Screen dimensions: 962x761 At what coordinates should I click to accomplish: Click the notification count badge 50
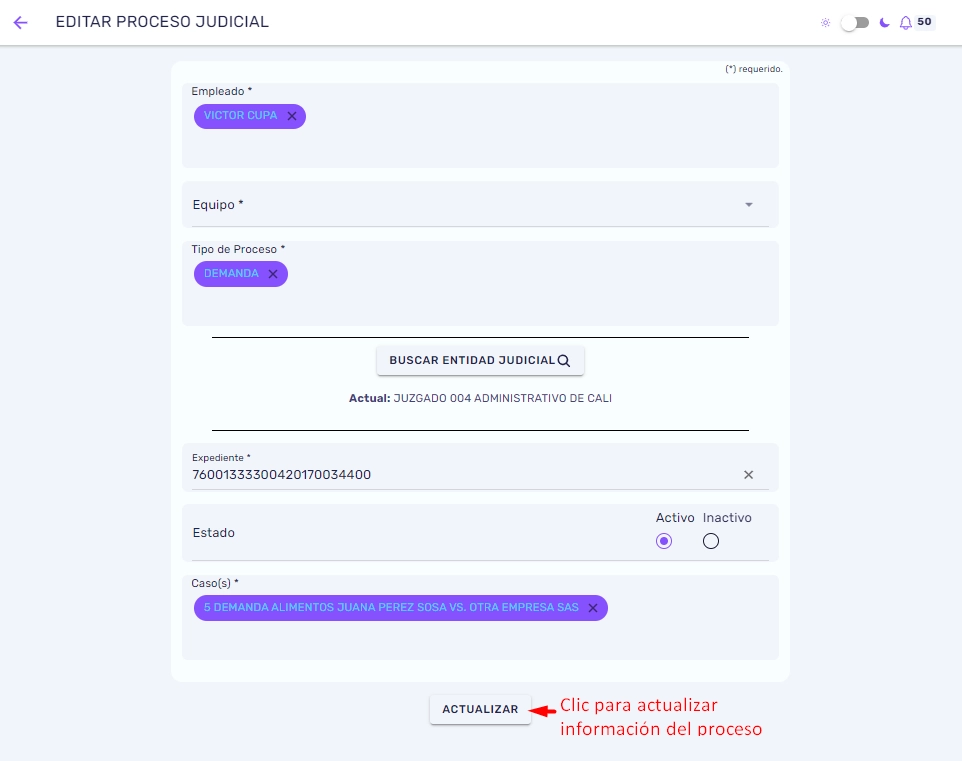pos(924,21)
